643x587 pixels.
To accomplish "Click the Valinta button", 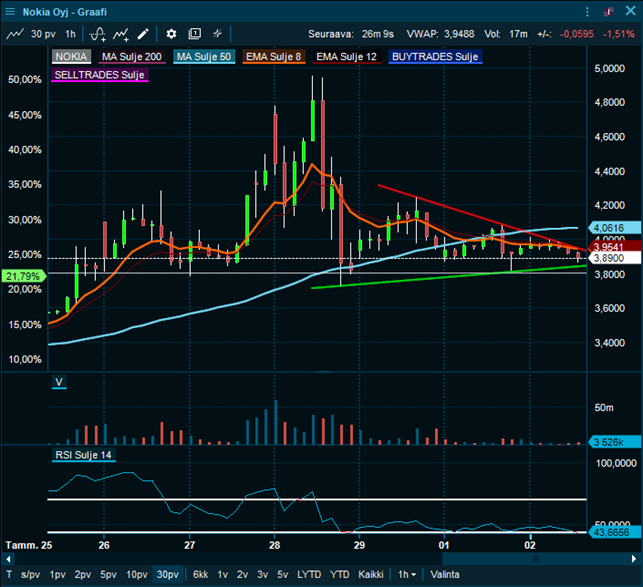I will [x=445, y=575].
